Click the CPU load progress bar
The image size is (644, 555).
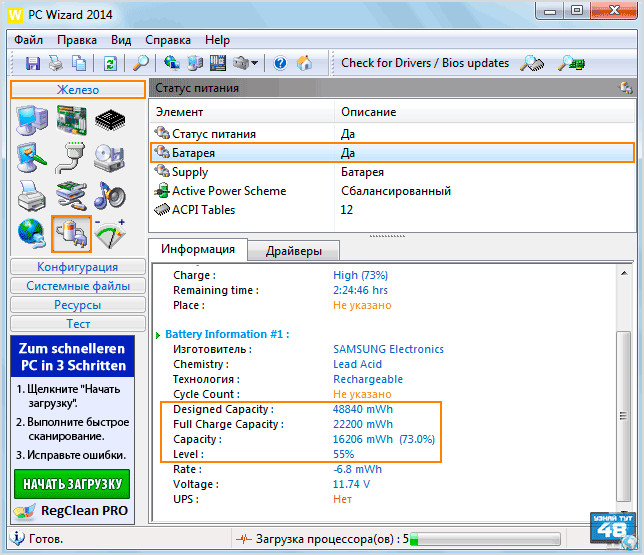click(485, 539)
